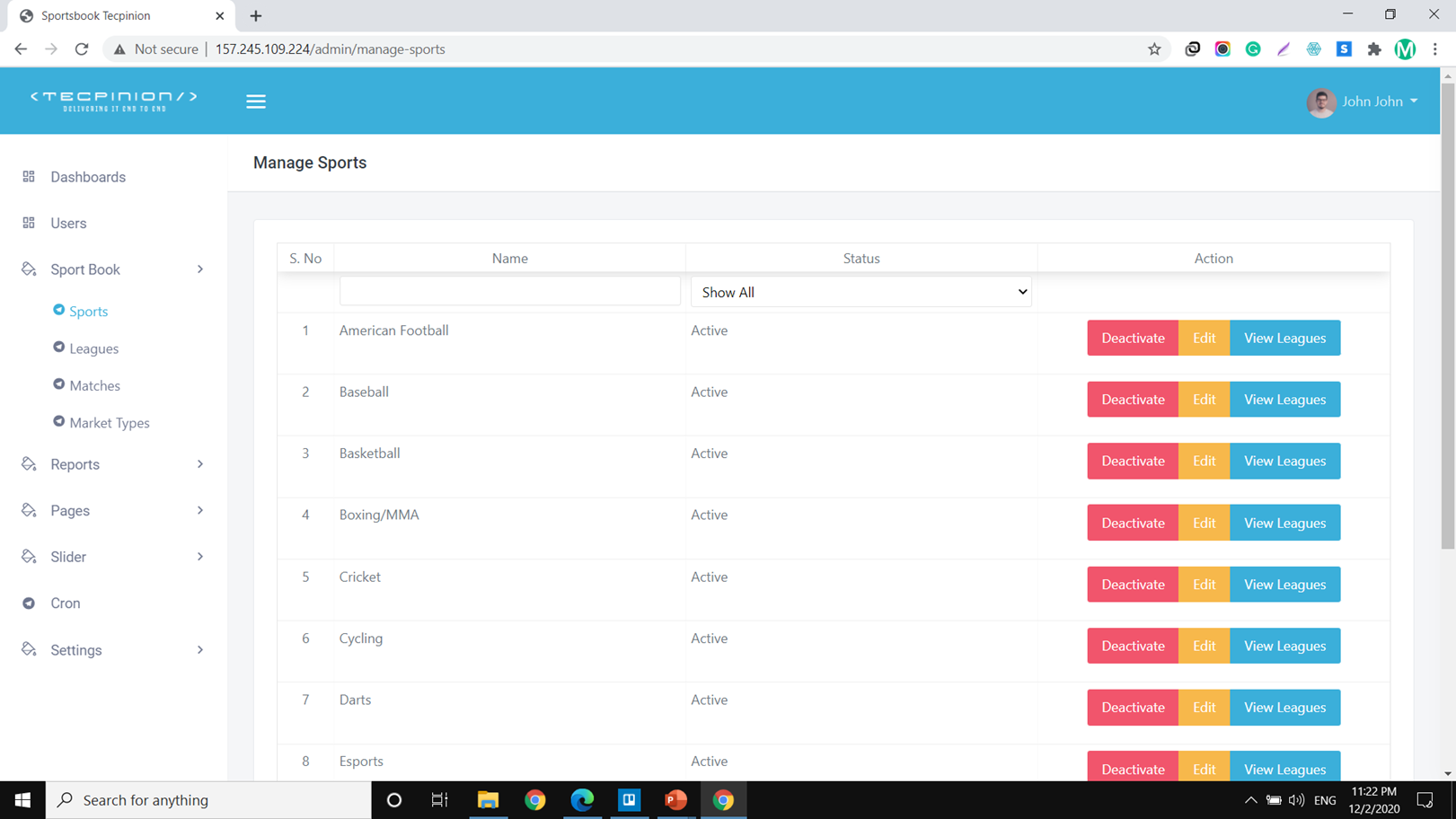Image resolution: width=1456 pixels, height=819 pixels.
Task: Expand the Slider submenu chevron
Action: click(x=199, y=557)
